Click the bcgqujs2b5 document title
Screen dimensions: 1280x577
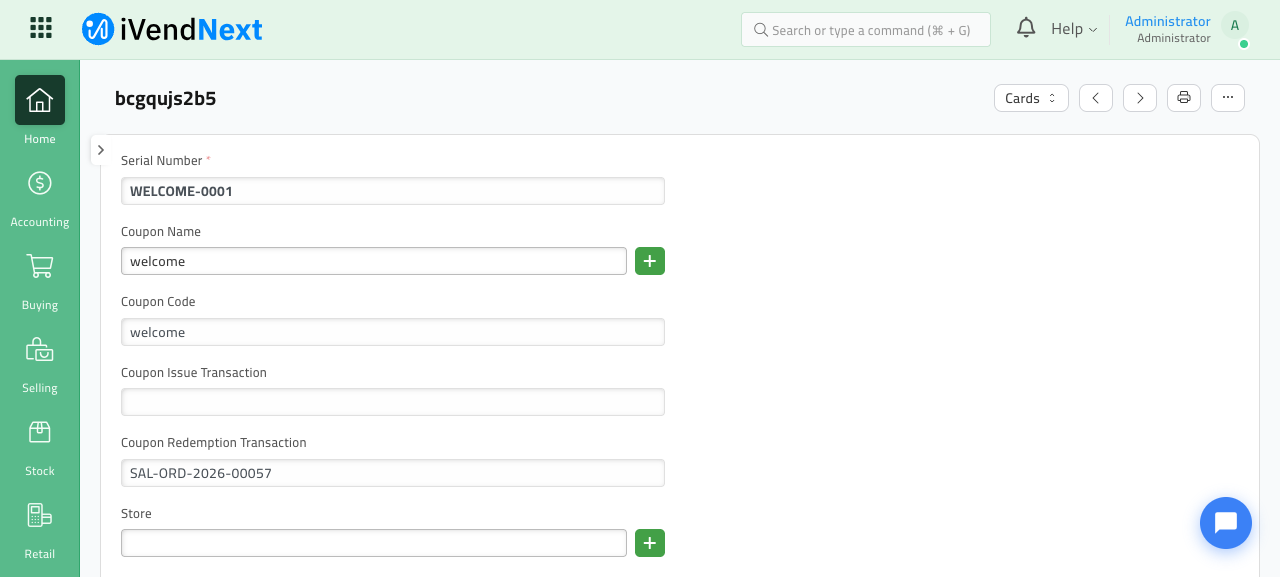pyautogui.click(x=166, y=98)
